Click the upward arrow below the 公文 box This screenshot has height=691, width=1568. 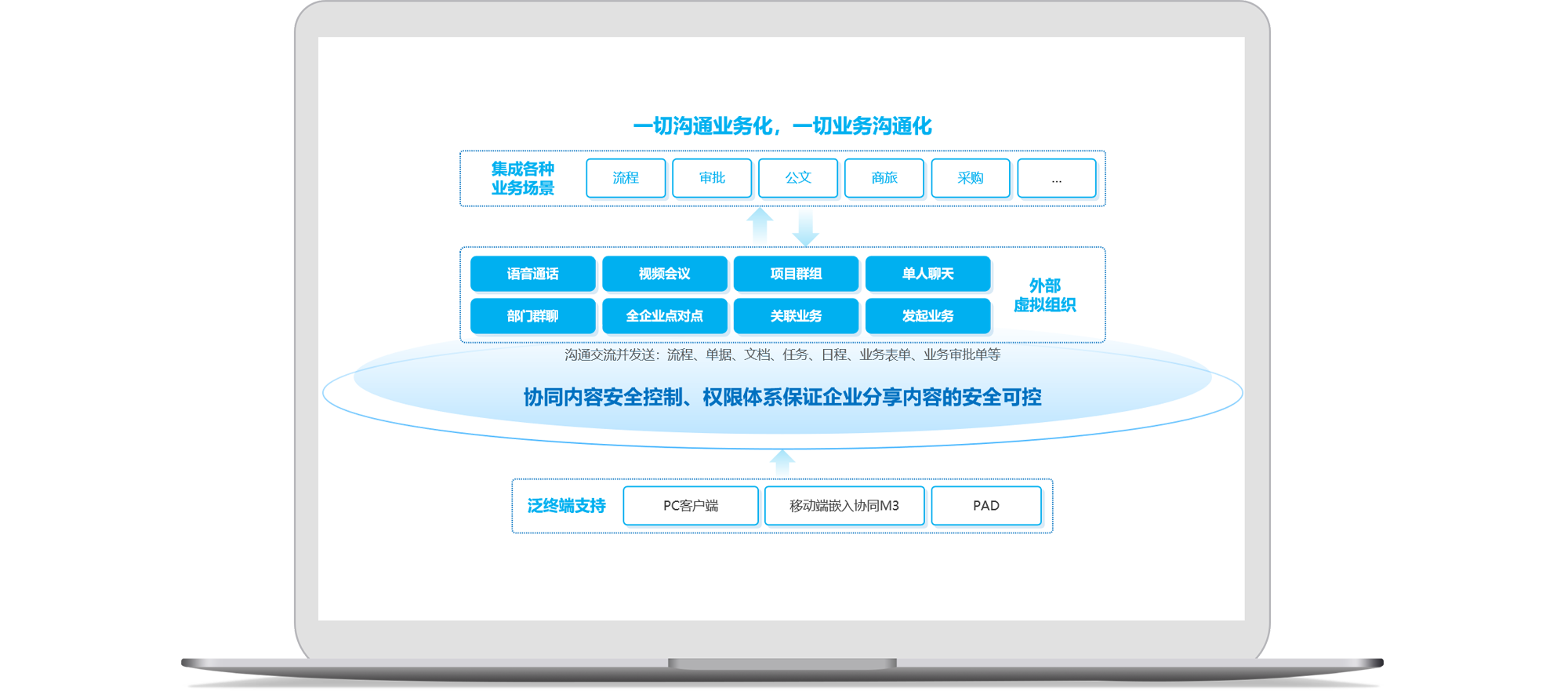760,224
